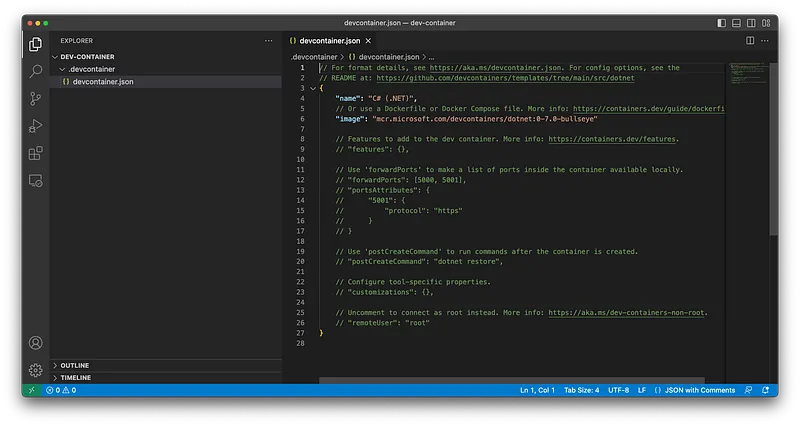Click the Accounts icon in activity bar
800x426 pixels.
[x=36, y=344]
